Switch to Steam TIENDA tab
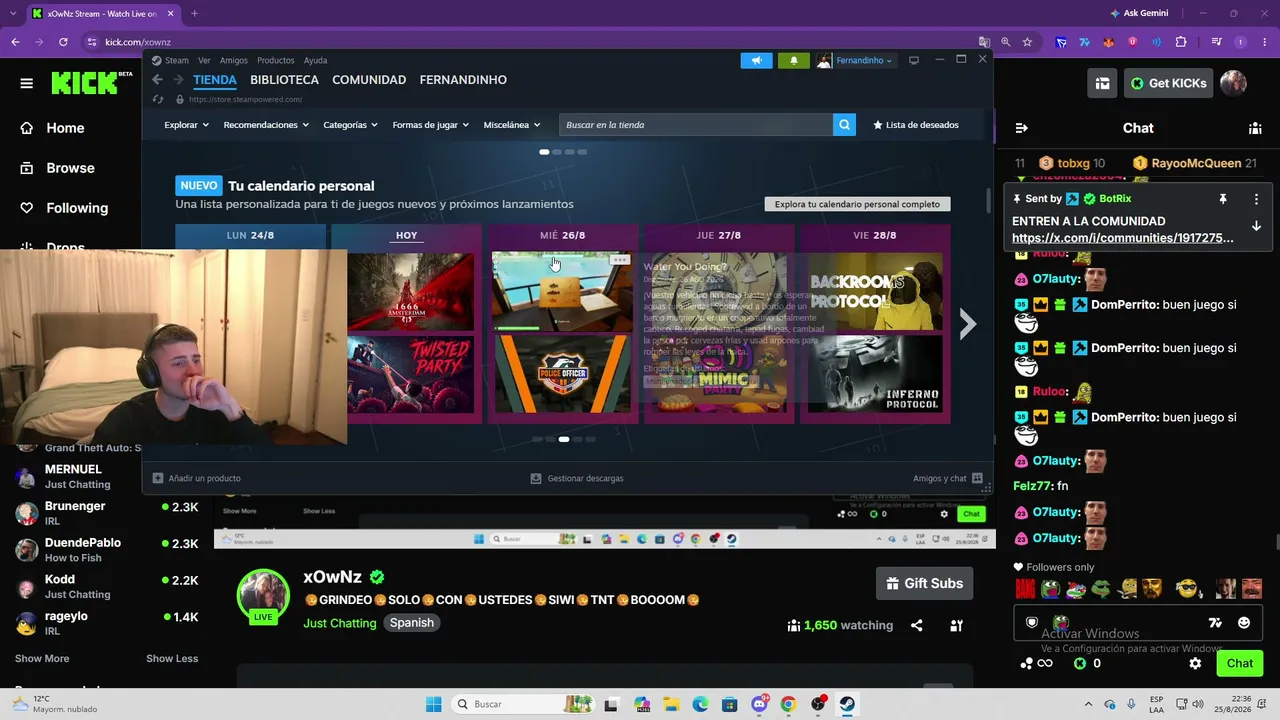Image resolution: width=1280 pixels, height=720 pixels. pyautogui.click(x=215, y=80)
